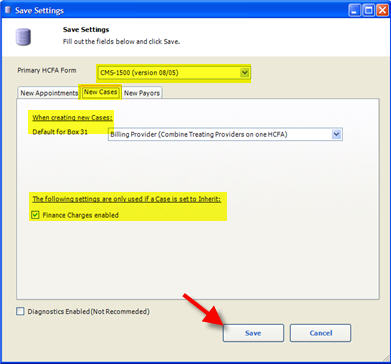This screenshot has height=364, width=391.
Task: Switch to the New Appointments tab
Action: (49, 93)
